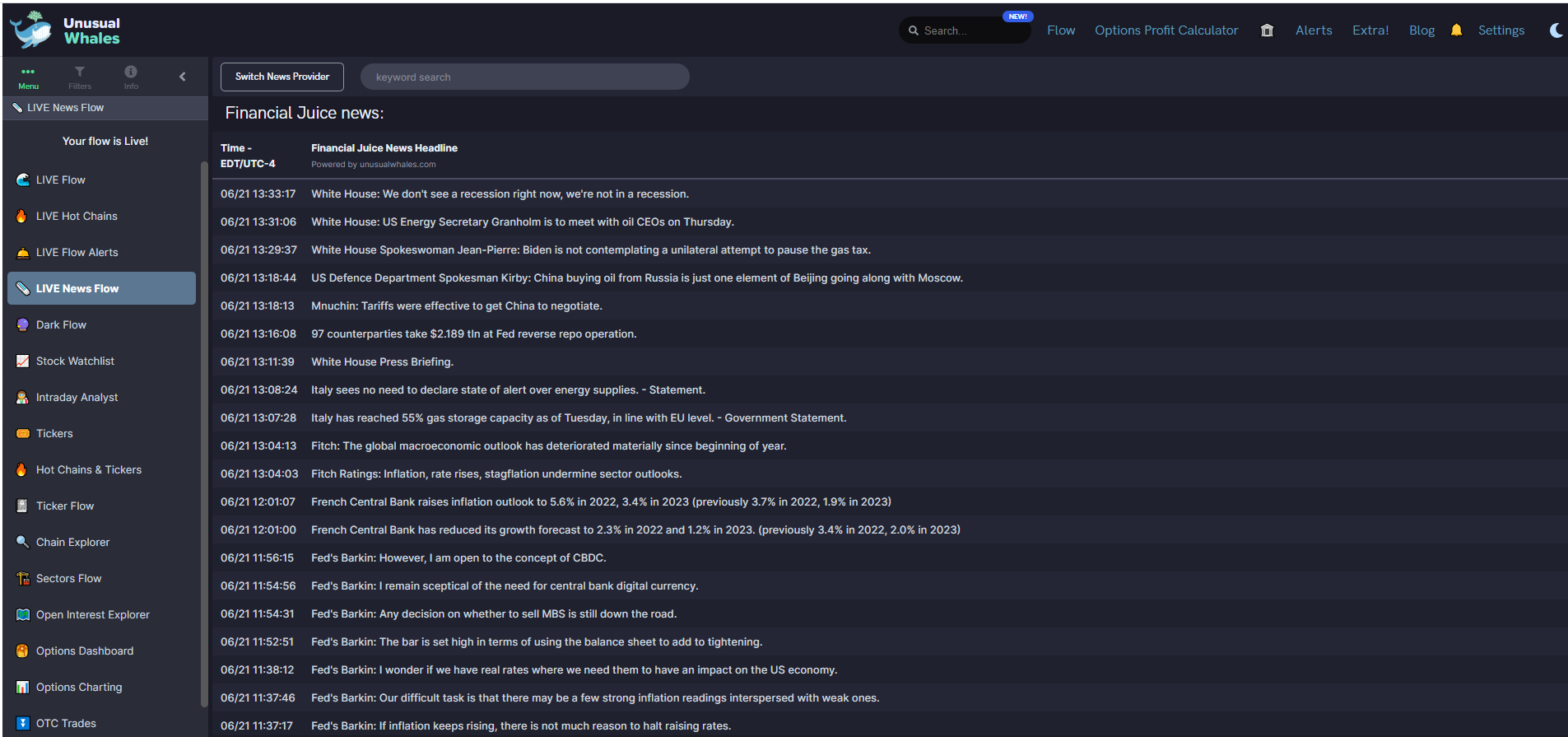The height and width of the screenshot is (737, 1568).
Task: Click the Unusual Whales logo
Action: 66,30
